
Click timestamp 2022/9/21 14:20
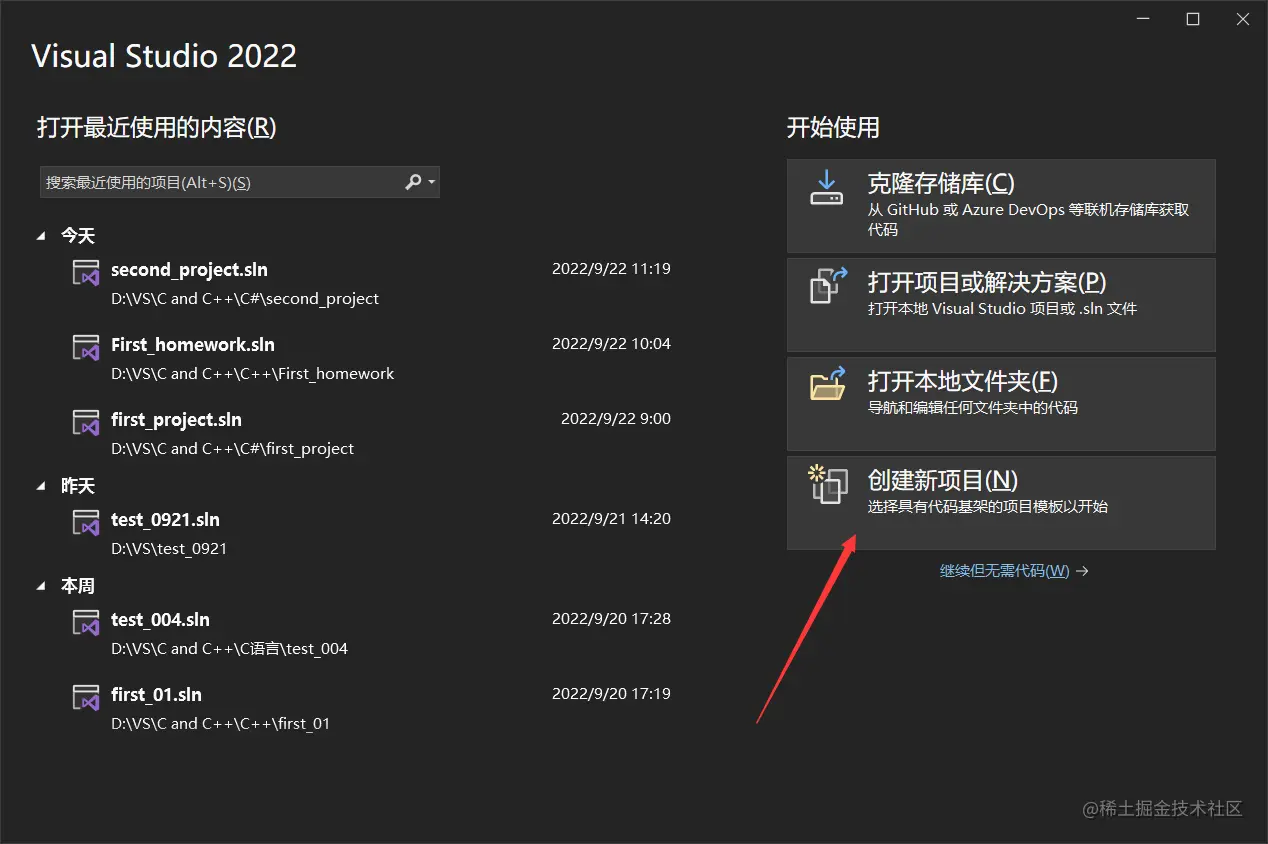[611, 519]
